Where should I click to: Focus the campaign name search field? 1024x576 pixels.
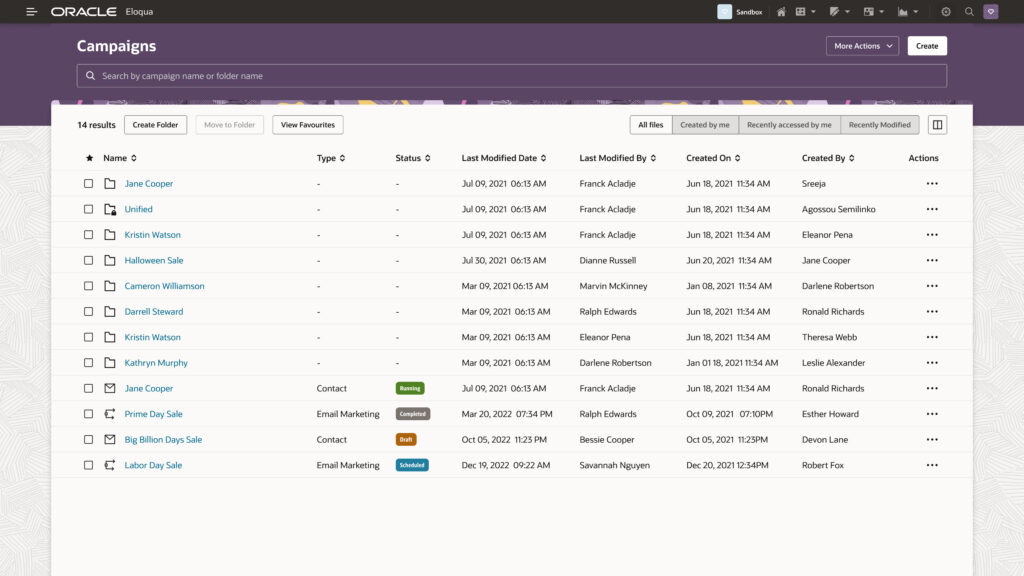(x=511, y=76)
